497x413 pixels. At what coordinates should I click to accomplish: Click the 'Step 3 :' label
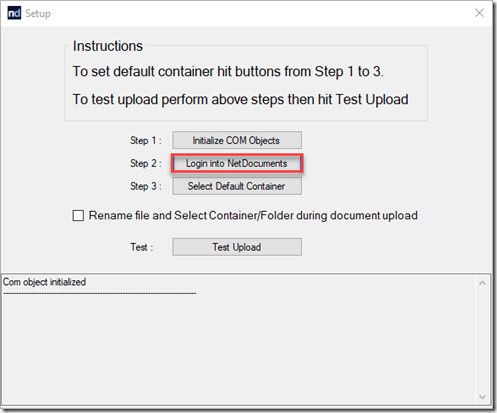click(x=146, y=186)
